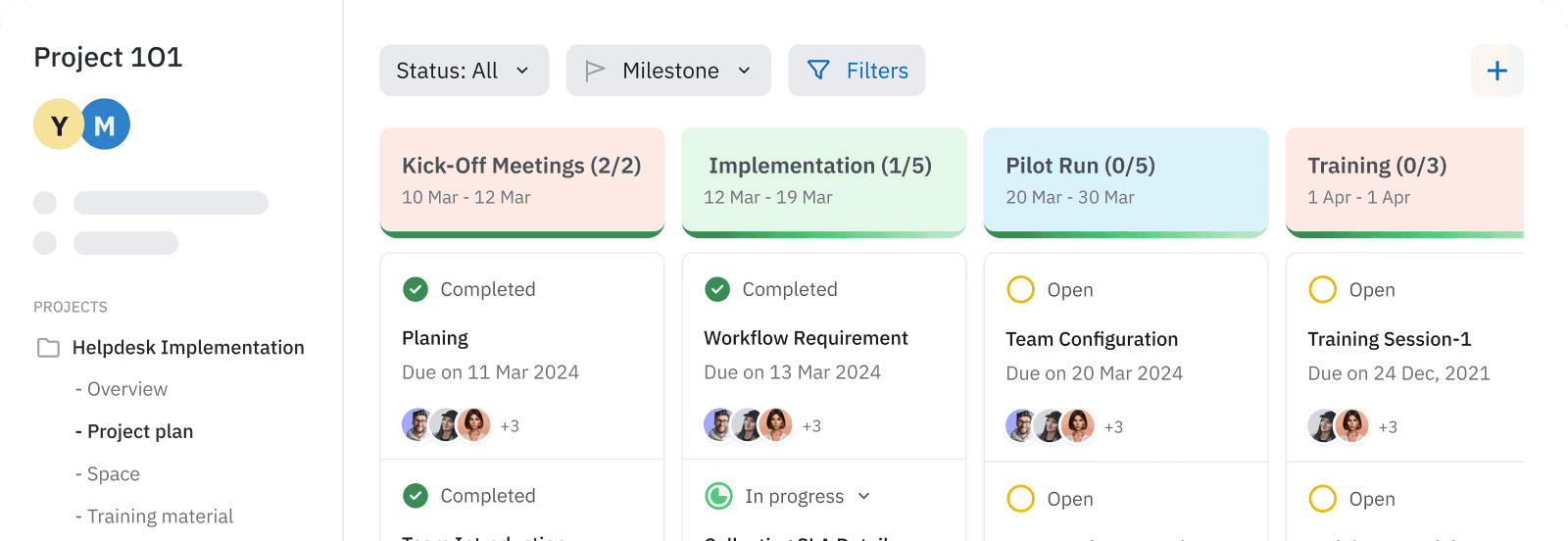Click the yellow Y user avatar
The height and width of the screenshot is (541, 1568).
(x=59, y=125)
